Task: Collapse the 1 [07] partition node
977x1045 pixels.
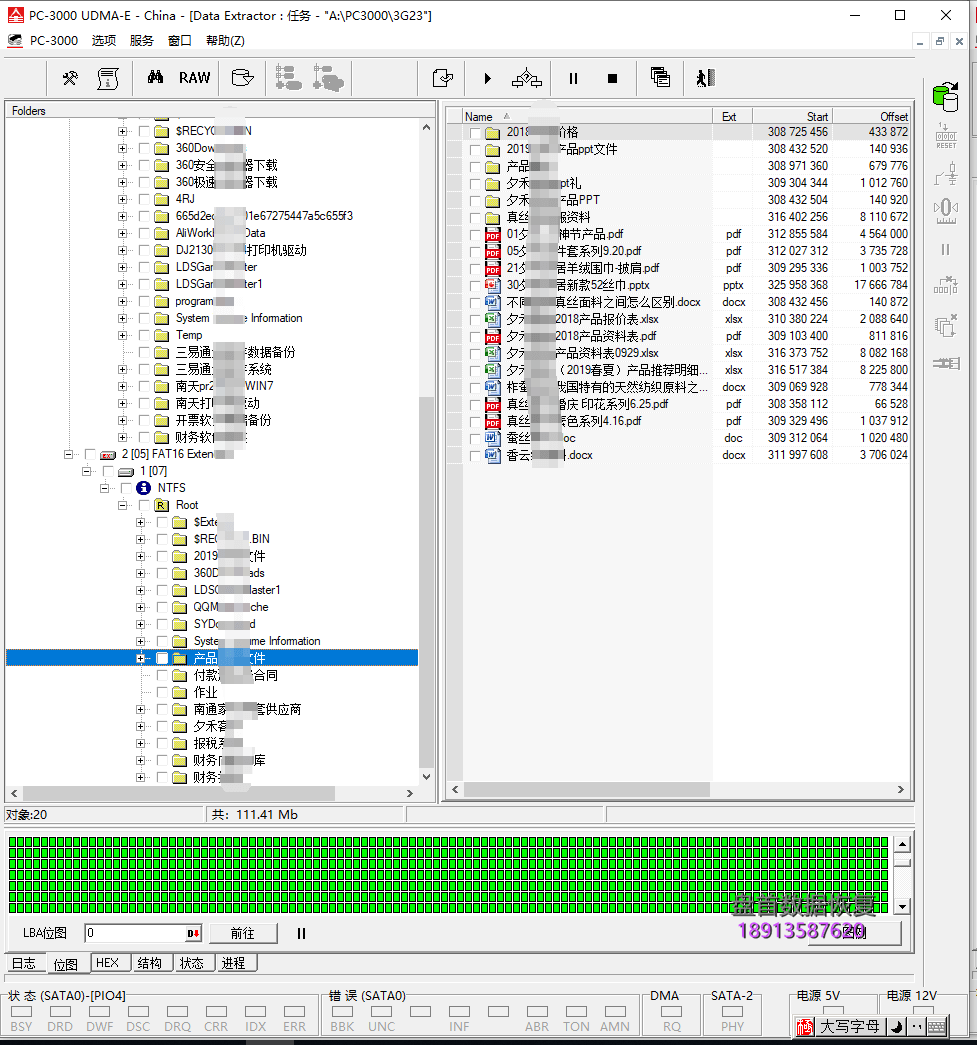Action: [87, 471]
